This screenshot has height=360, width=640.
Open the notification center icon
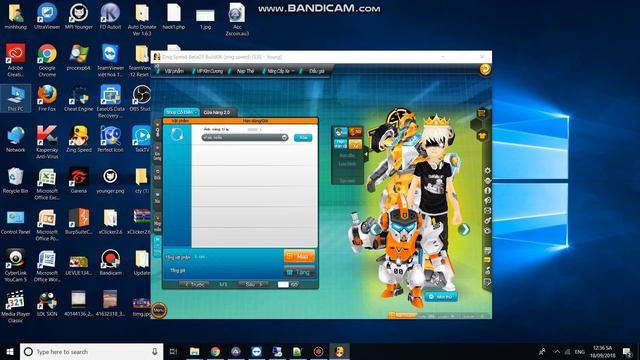(x=628, y=351)
